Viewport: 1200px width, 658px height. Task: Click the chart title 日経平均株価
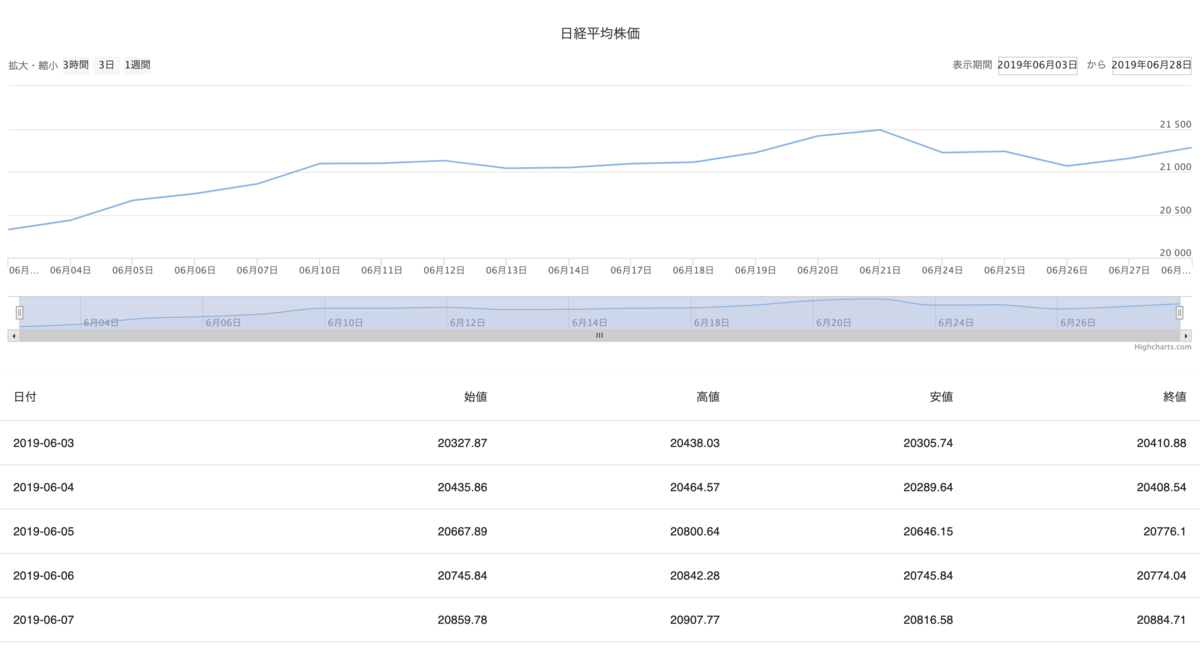pyautogui.click(x=600, y=33)
